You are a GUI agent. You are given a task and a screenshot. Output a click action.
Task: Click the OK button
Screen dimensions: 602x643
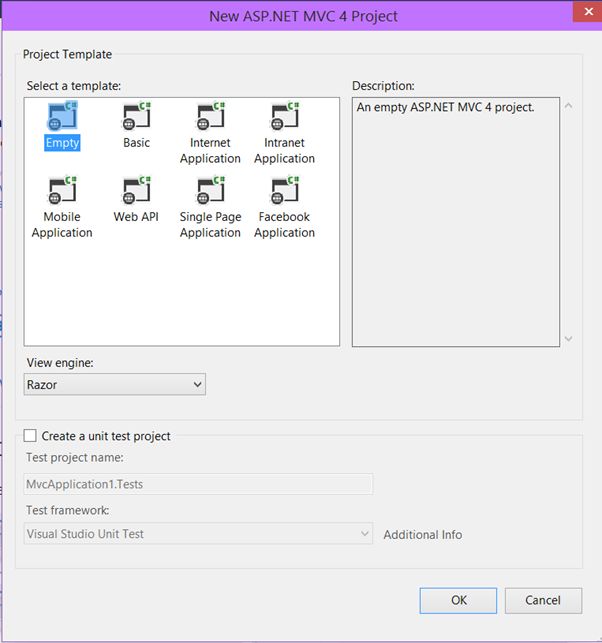(458, 600)
